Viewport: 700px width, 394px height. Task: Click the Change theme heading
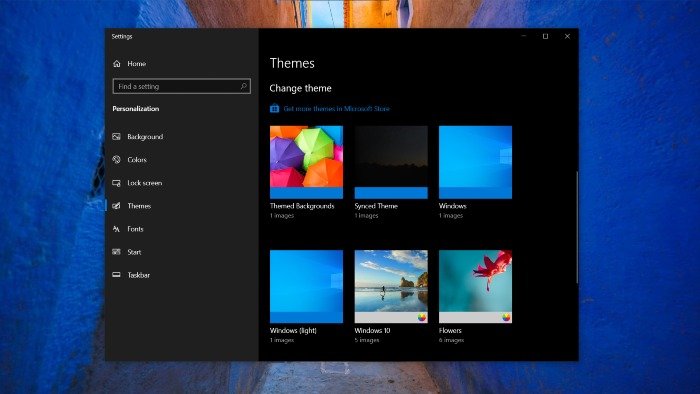click(x=300, y=88)
